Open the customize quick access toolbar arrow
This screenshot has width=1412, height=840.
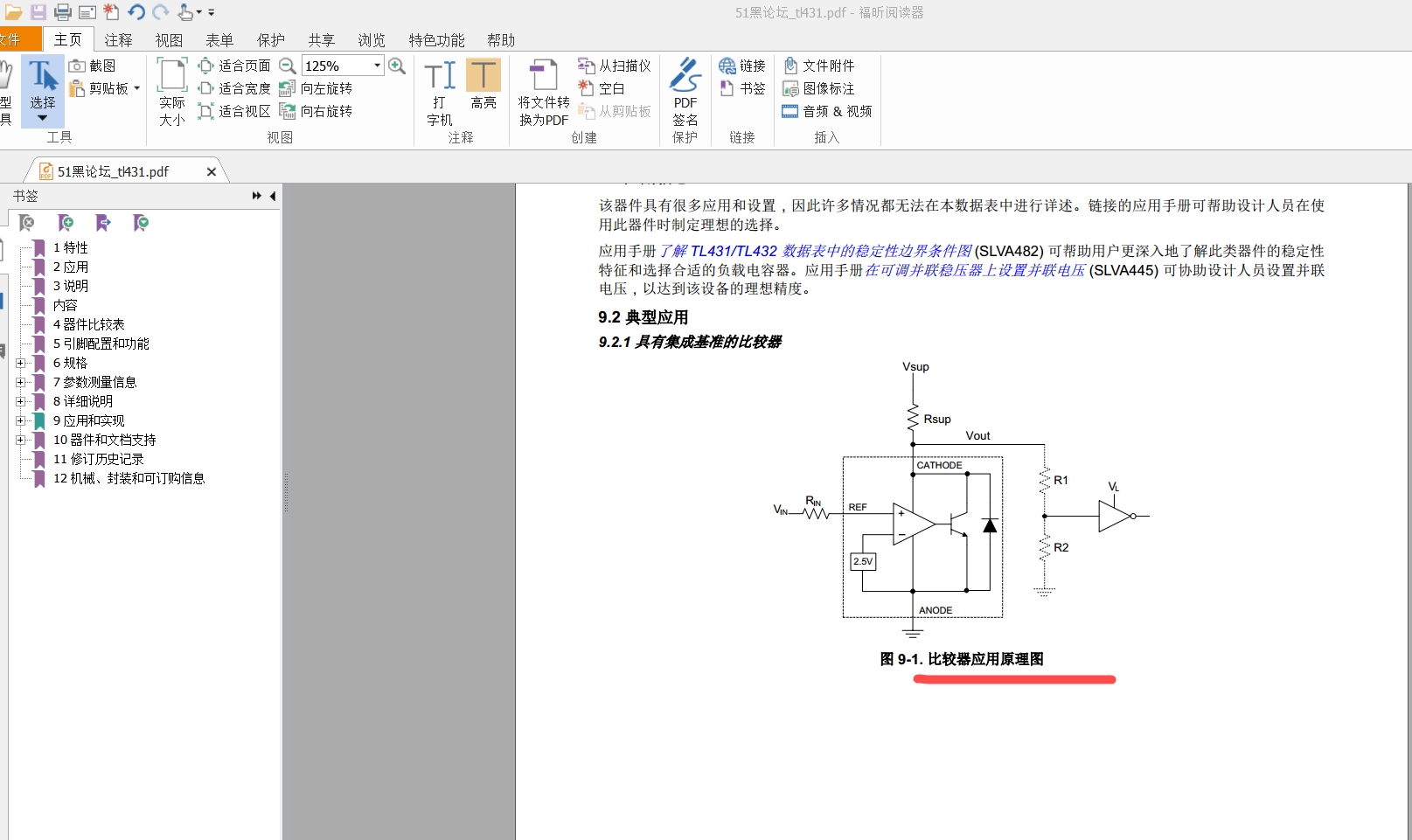point(211,12)
